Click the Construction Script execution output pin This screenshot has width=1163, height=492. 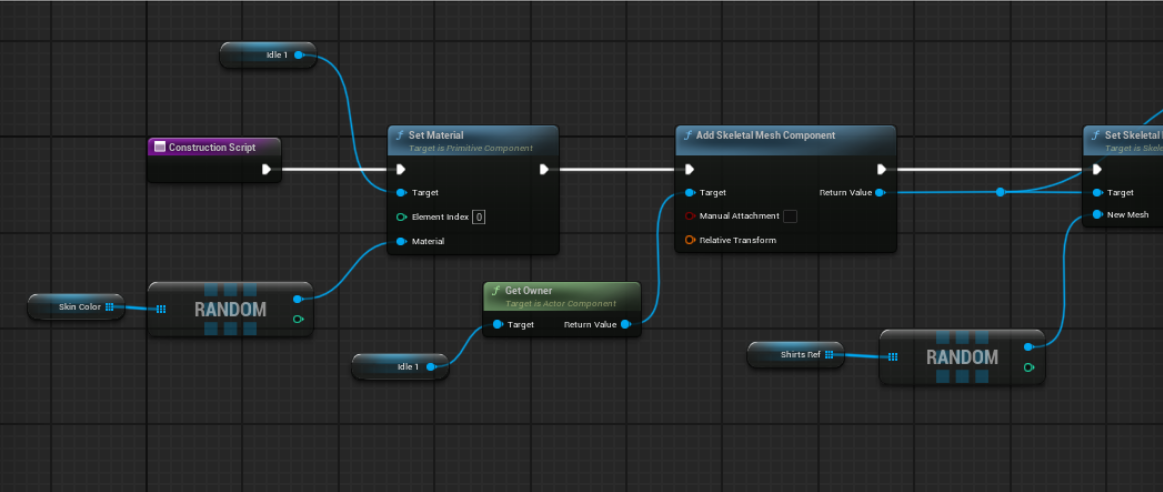(x=266, y=169)
